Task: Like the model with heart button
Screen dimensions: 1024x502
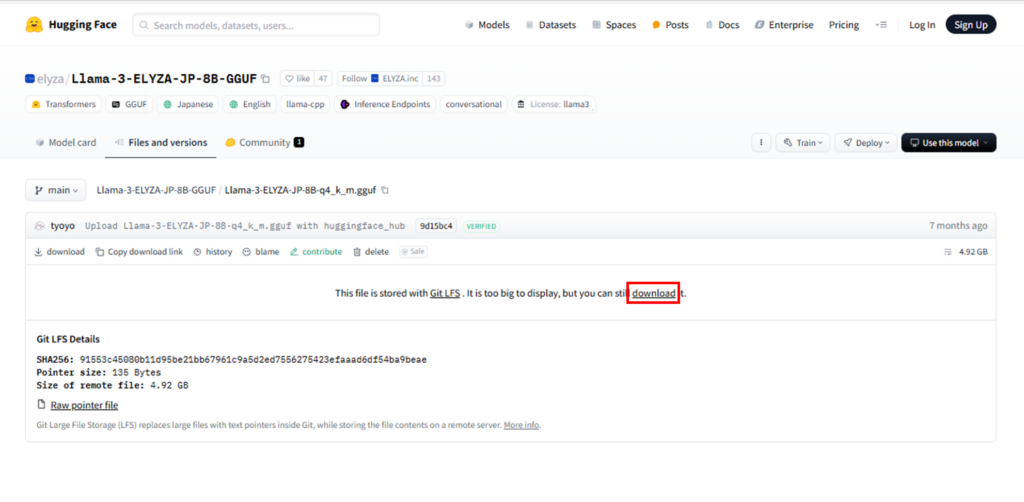Action: (297, 78)
